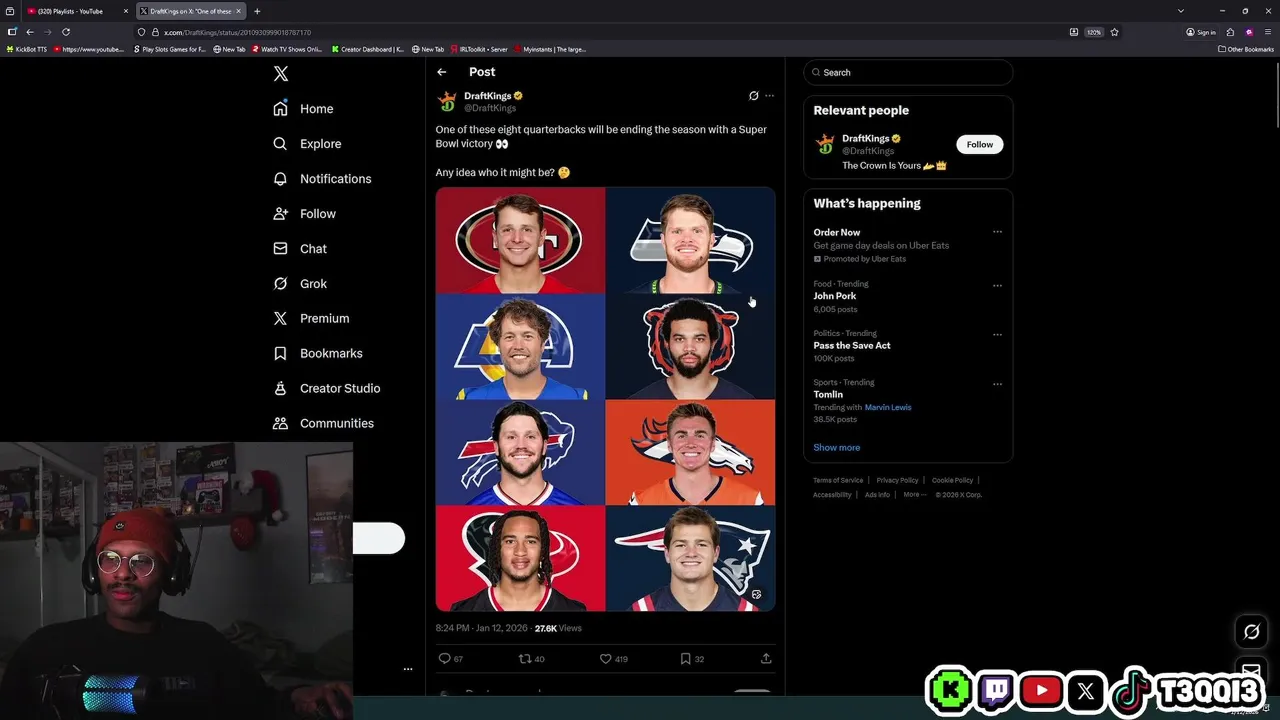Image resolution: width=1280 pixels, height=720 pixels.
Task: Open the Premium page
Action: 312,319
